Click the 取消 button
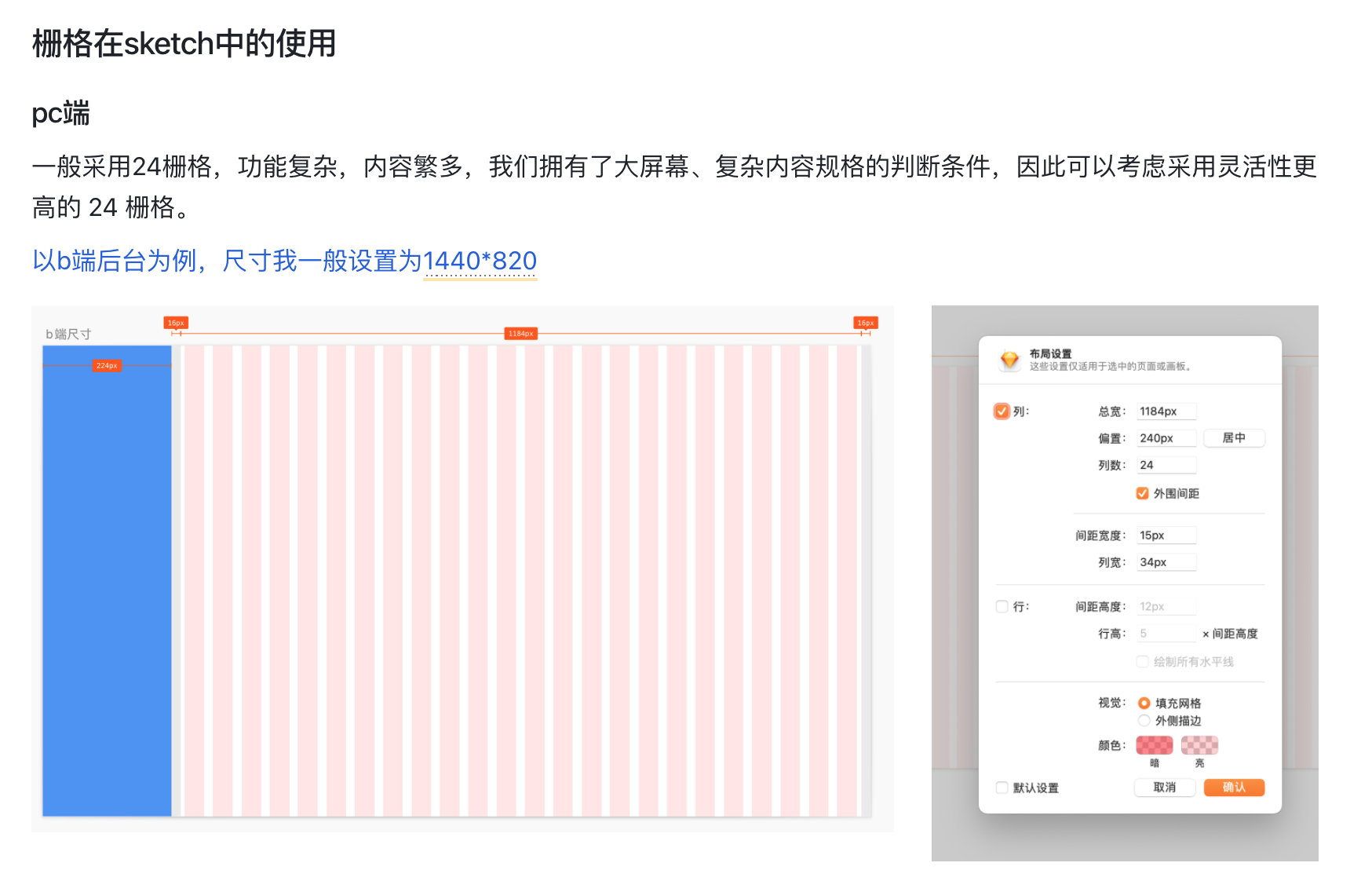1372x892 pixels. [1165, 788]
